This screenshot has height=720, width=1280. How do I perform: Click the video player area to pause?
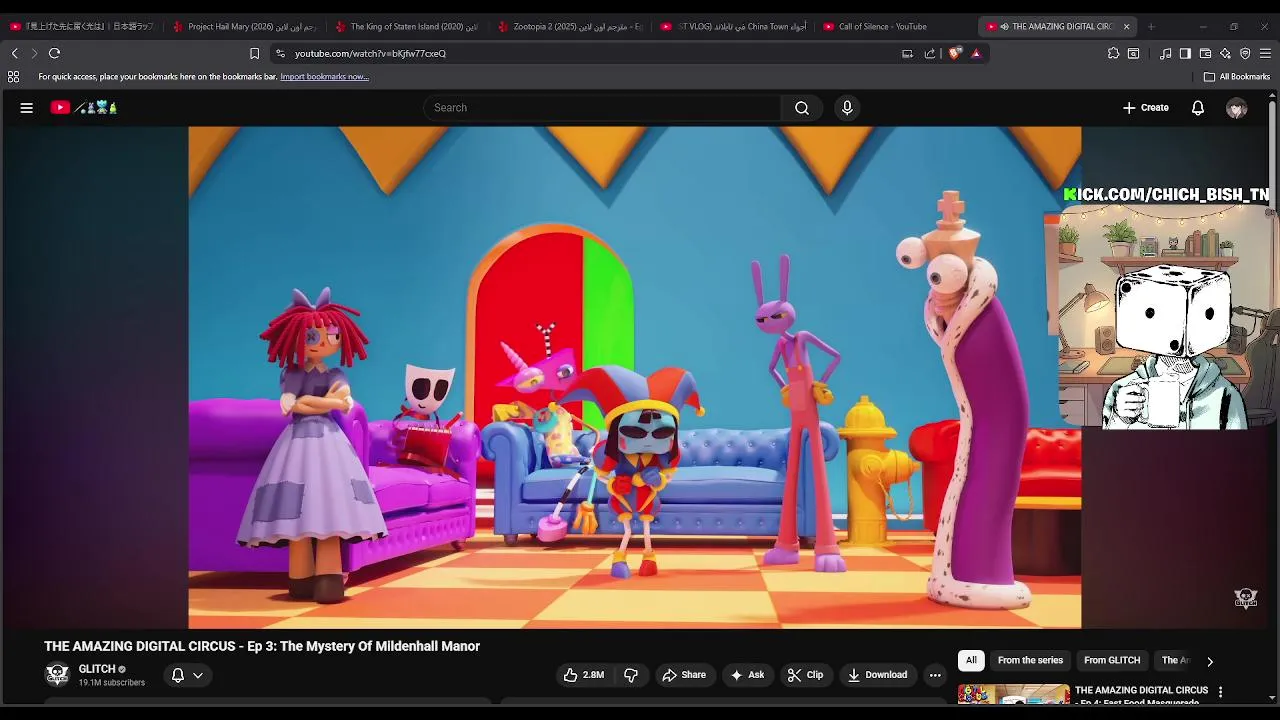pyautogui.click(x=634, y=377)
